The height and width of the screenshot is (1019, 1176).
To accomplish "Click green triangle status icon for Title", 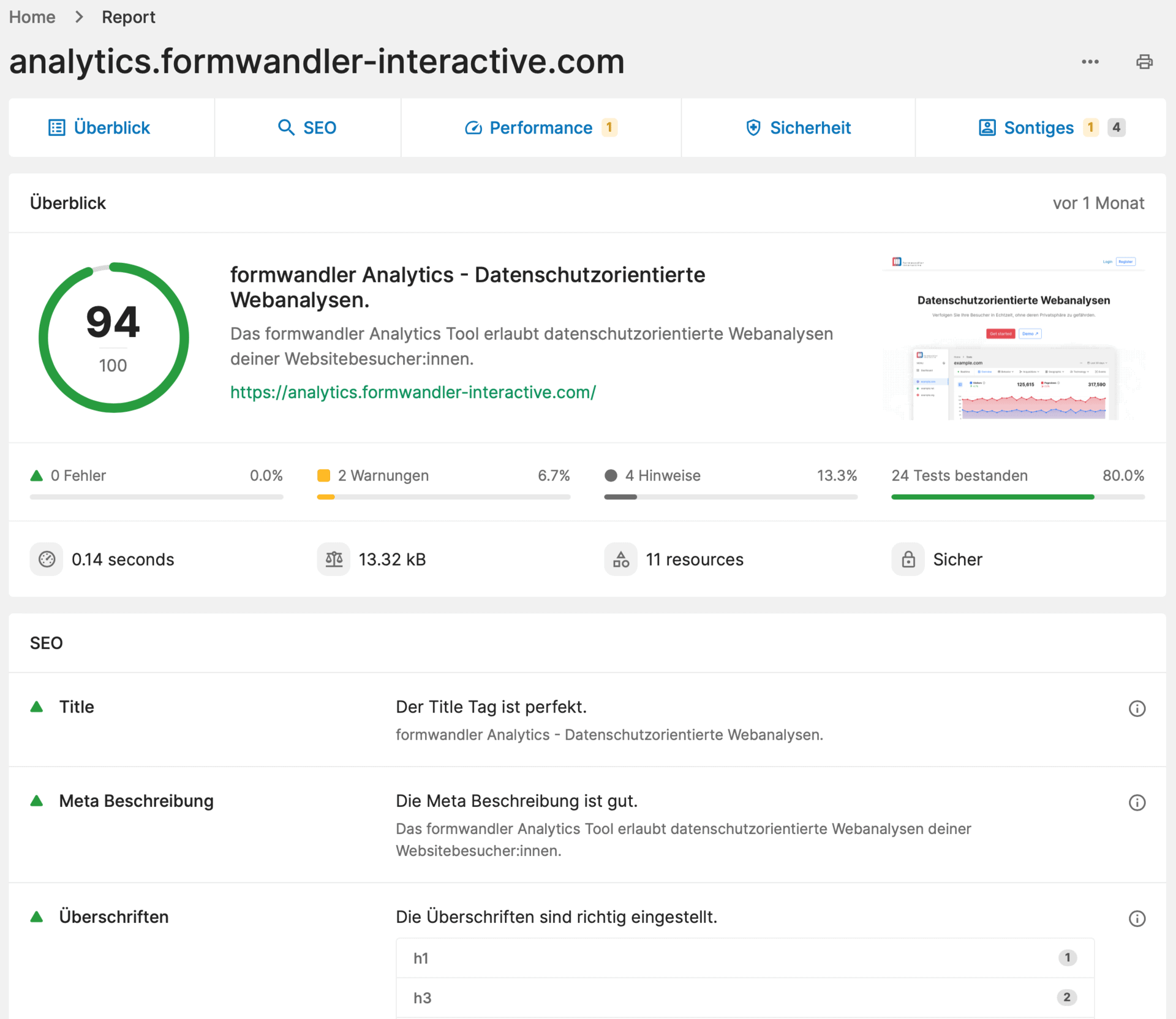I will (x=37, y=706).
